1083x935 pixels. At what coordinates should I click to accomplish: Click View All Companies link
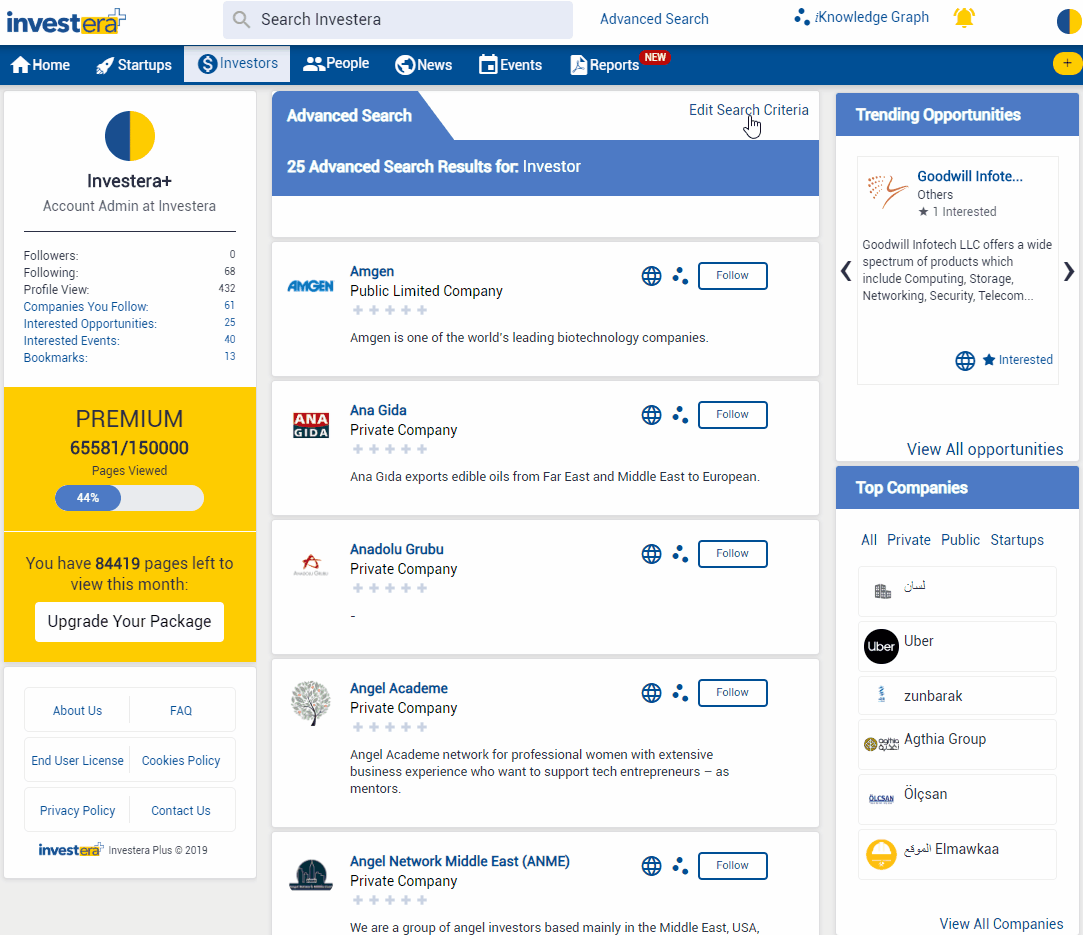pyautogui.click(x=1001, y=924)
